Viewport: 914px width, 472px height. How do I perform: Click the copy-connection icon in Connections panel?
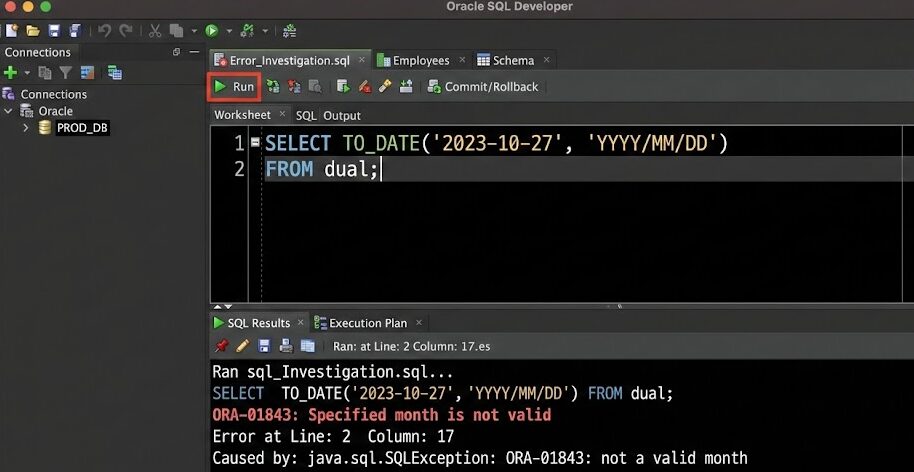(44, 73)
